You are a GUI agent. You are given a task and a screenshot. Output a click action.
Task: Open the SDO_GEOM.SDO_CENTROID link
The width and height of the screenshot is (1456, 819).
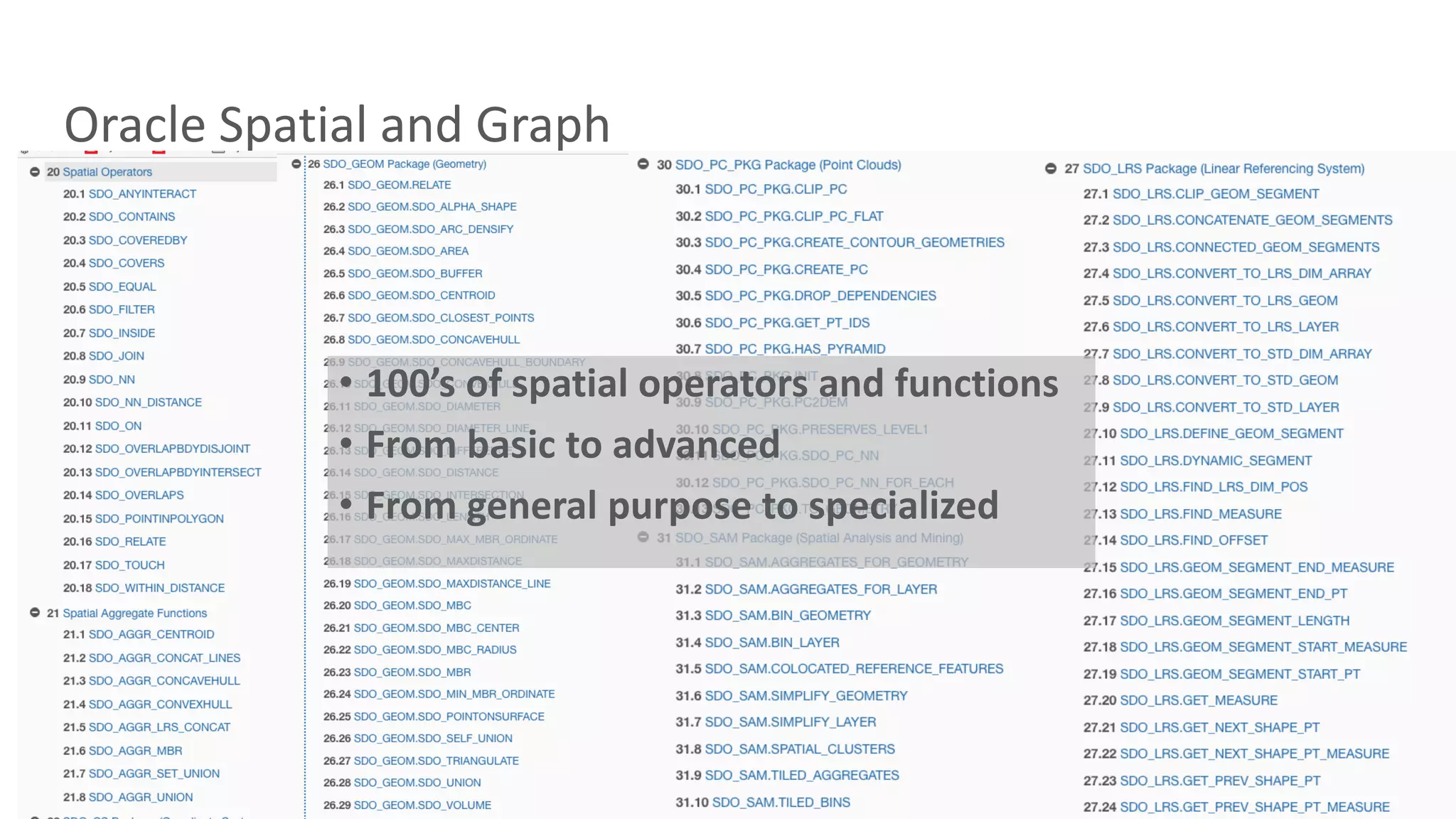pos(422,296)
